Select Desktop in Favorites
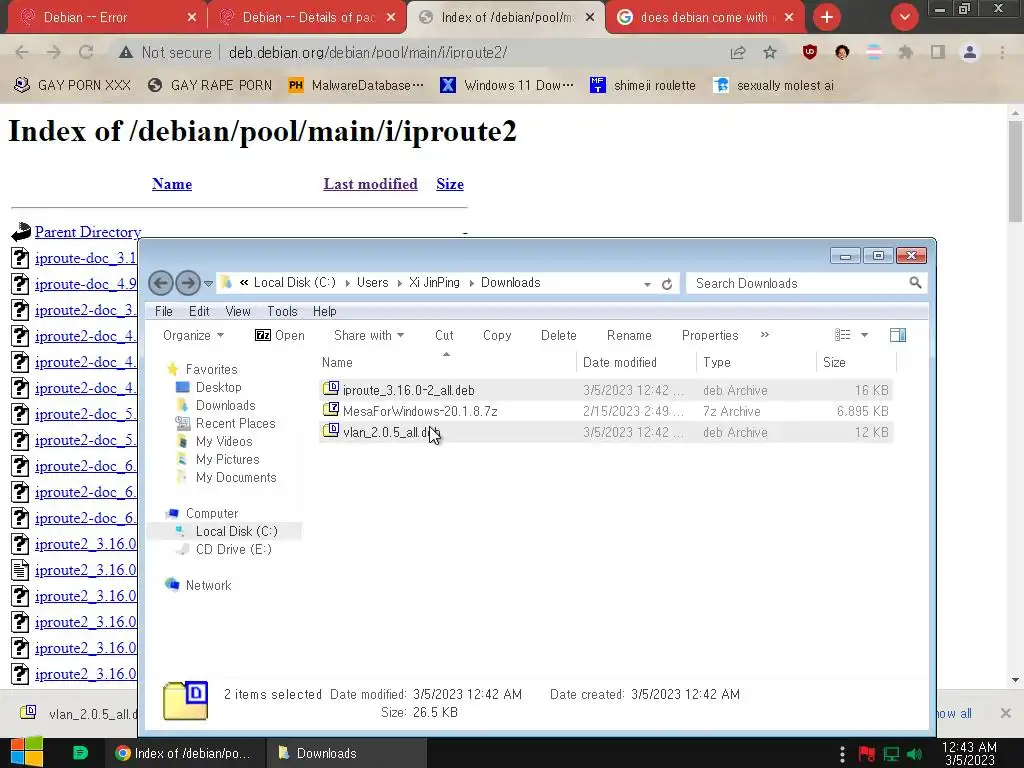 pyautogui.click(x=218, y=387)
